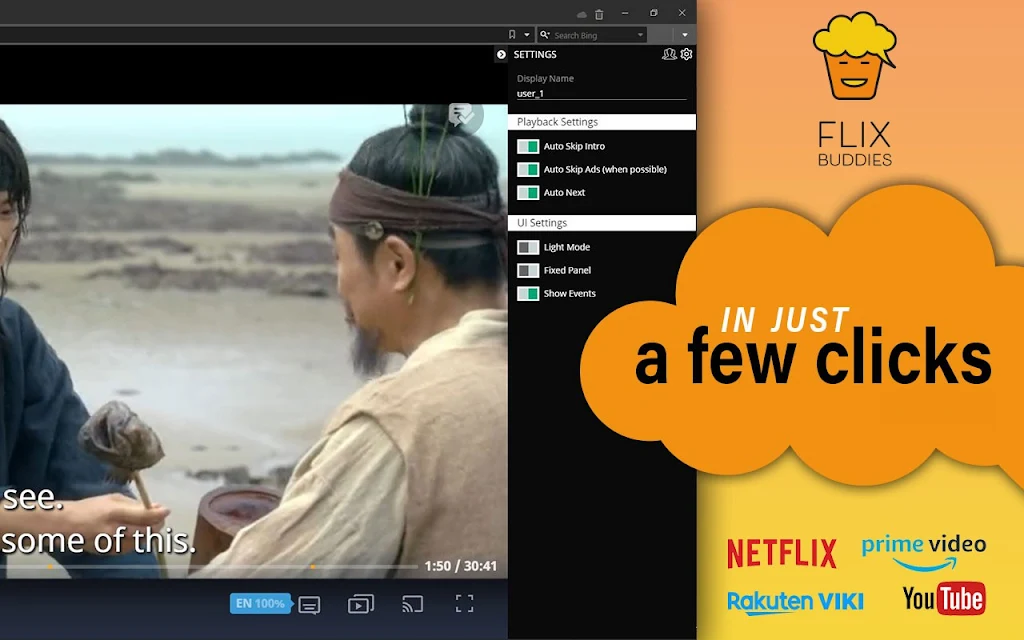Click the cloud sync icon in title bar

coord(581,14)
